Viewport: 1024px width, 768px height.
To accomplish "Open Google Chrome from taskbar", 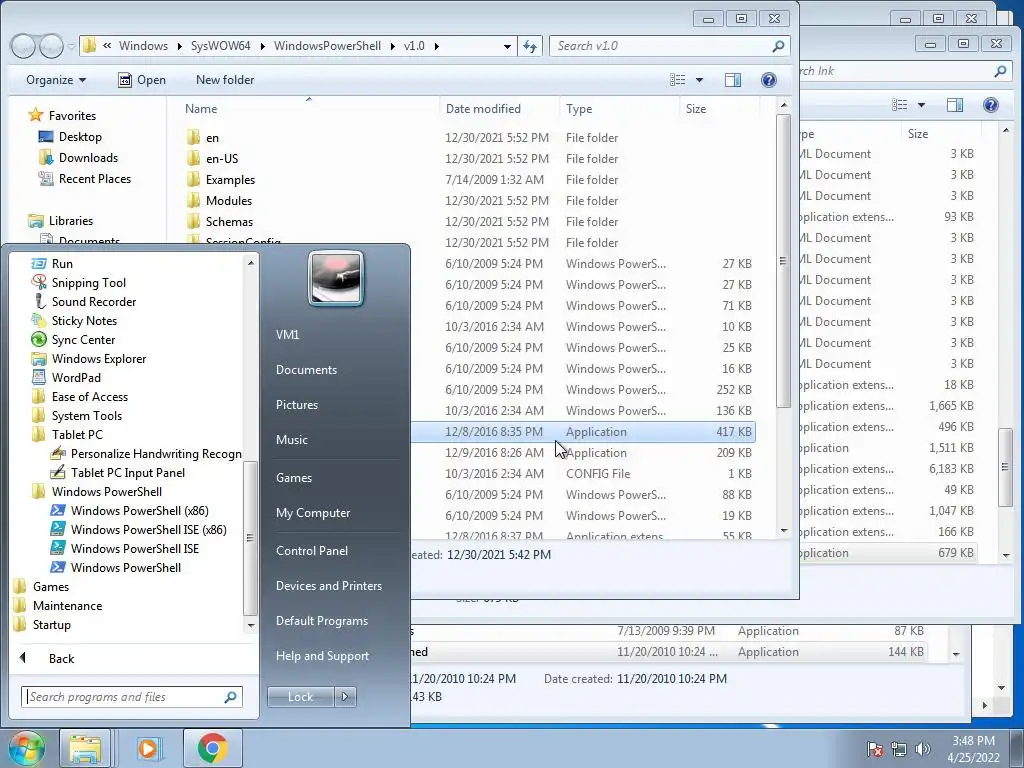I will tap(212, 748).
